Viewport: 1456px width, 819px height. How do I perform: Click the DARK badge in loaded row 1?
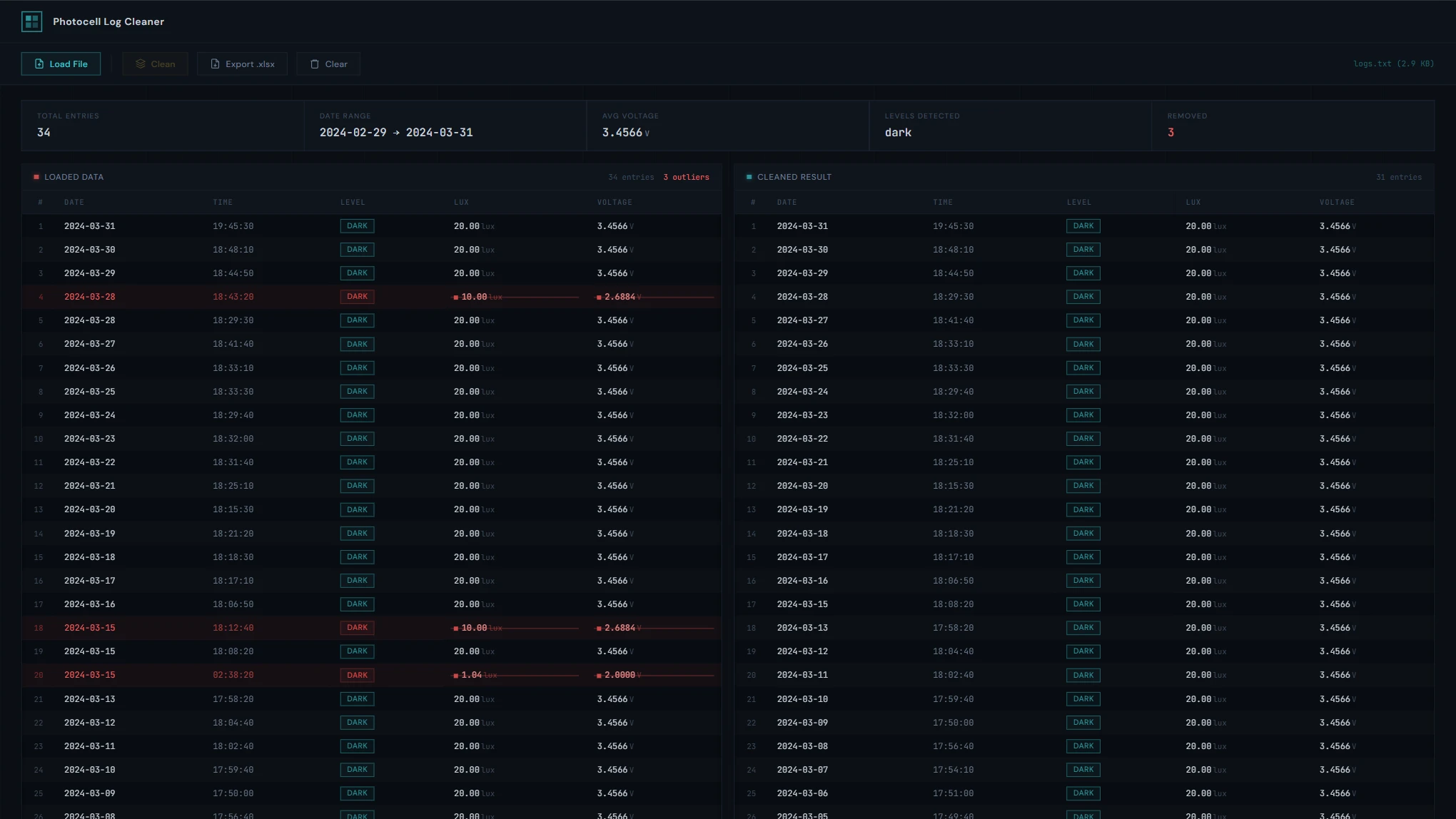357,226
